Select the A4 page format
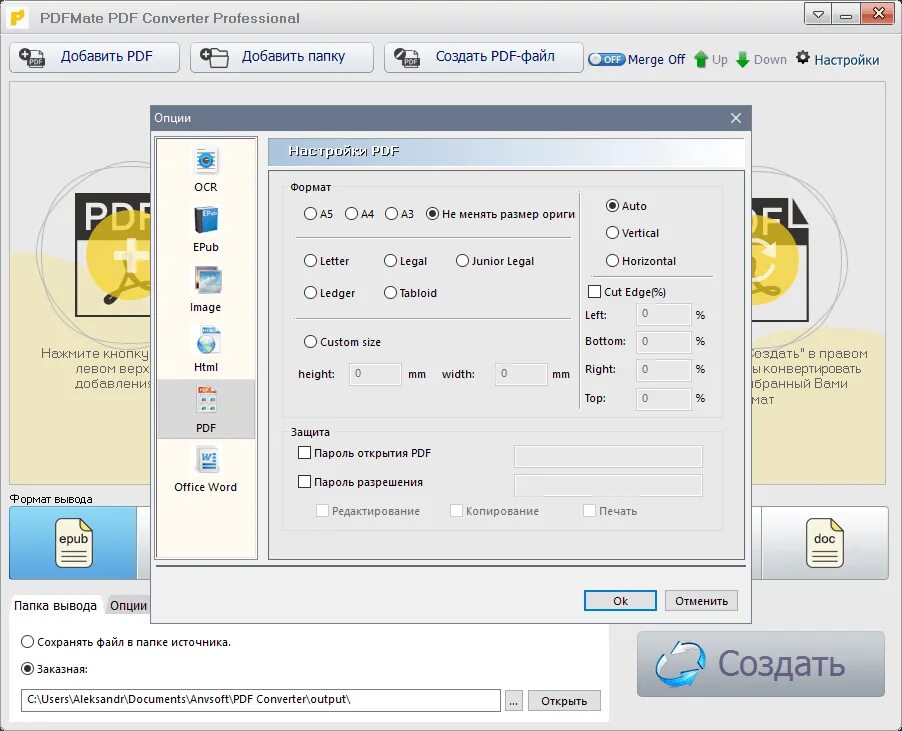The width and height of the screenshot is (902, 731). (x=351, y=214)
